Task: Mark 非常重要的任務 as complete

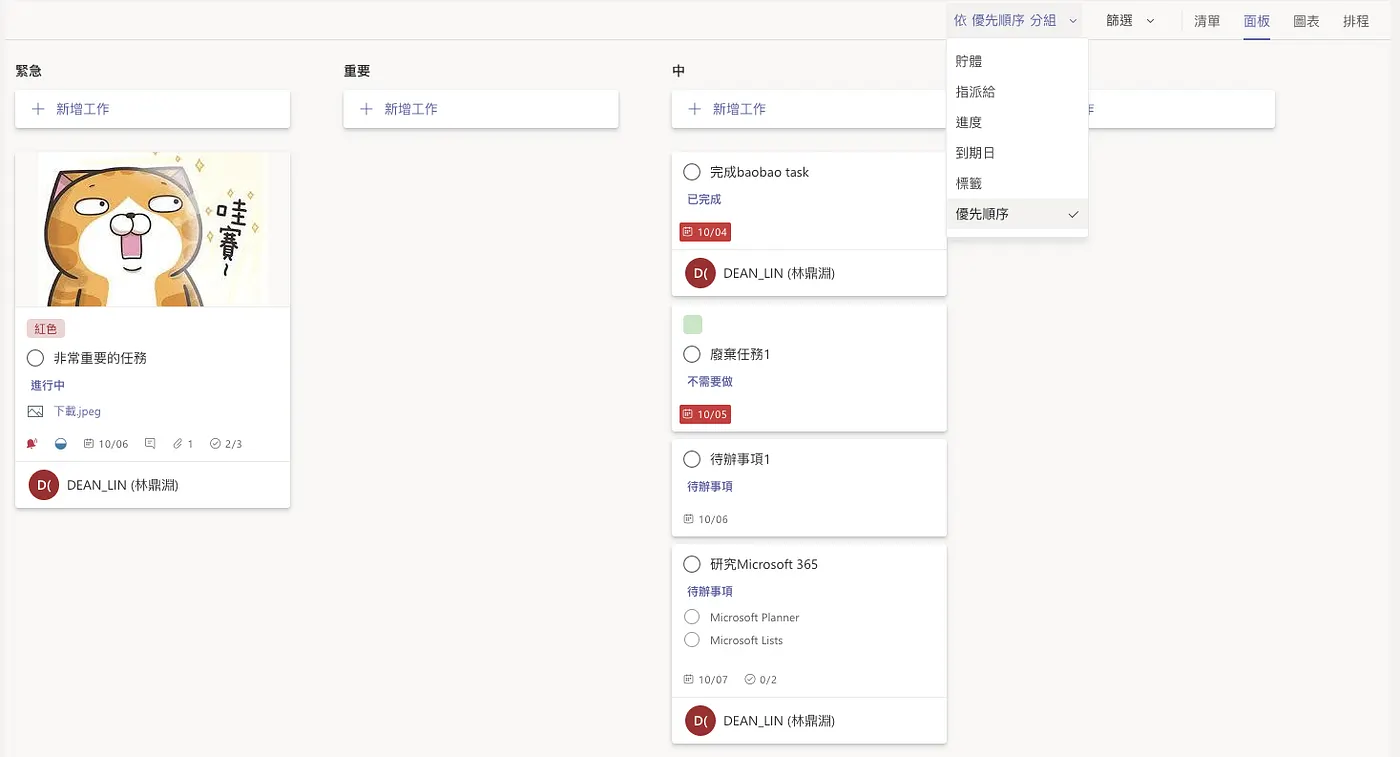Action: coord(35,357)
